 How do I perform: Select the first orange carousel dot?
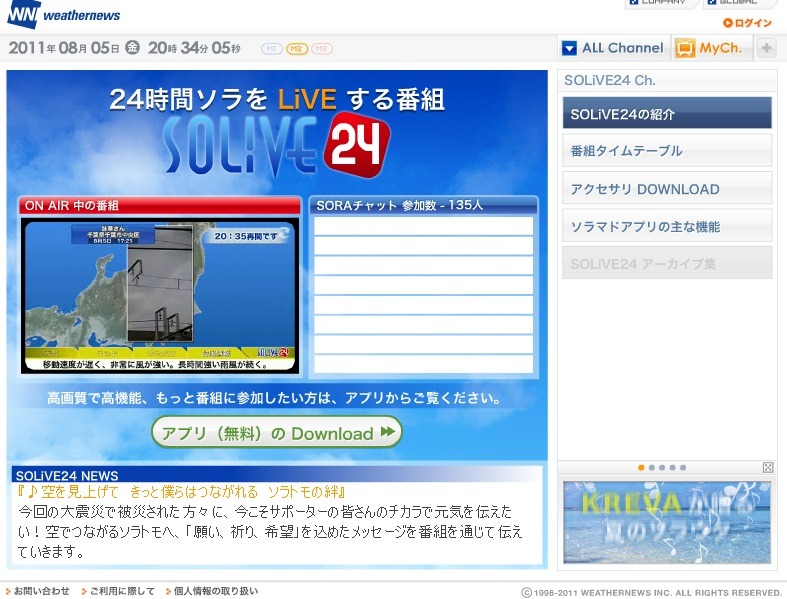pos(641,467)
